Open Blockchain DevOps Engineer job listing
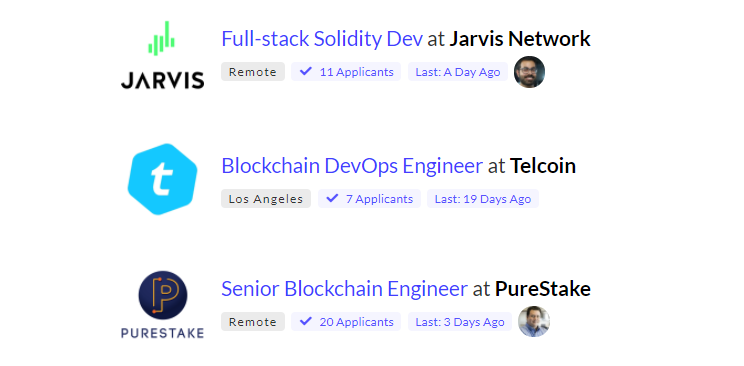The height and width of the screenshot is (366, 744). 352,166
